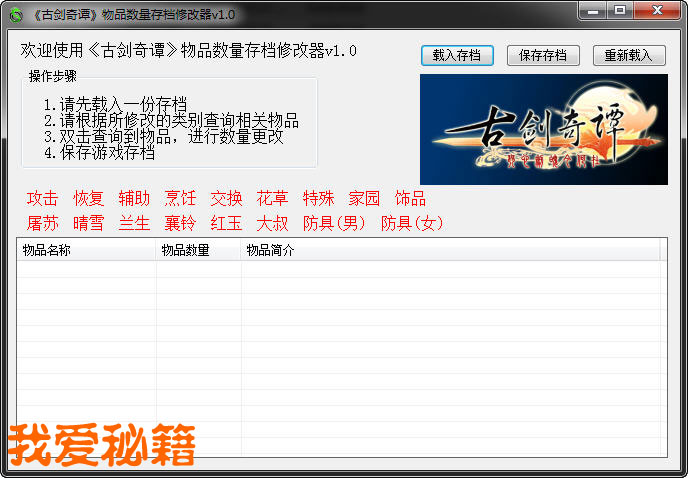This screenshot has height=478, width=688.
Task: Choose the 辅助 category
Action: [x=134, y=198]
